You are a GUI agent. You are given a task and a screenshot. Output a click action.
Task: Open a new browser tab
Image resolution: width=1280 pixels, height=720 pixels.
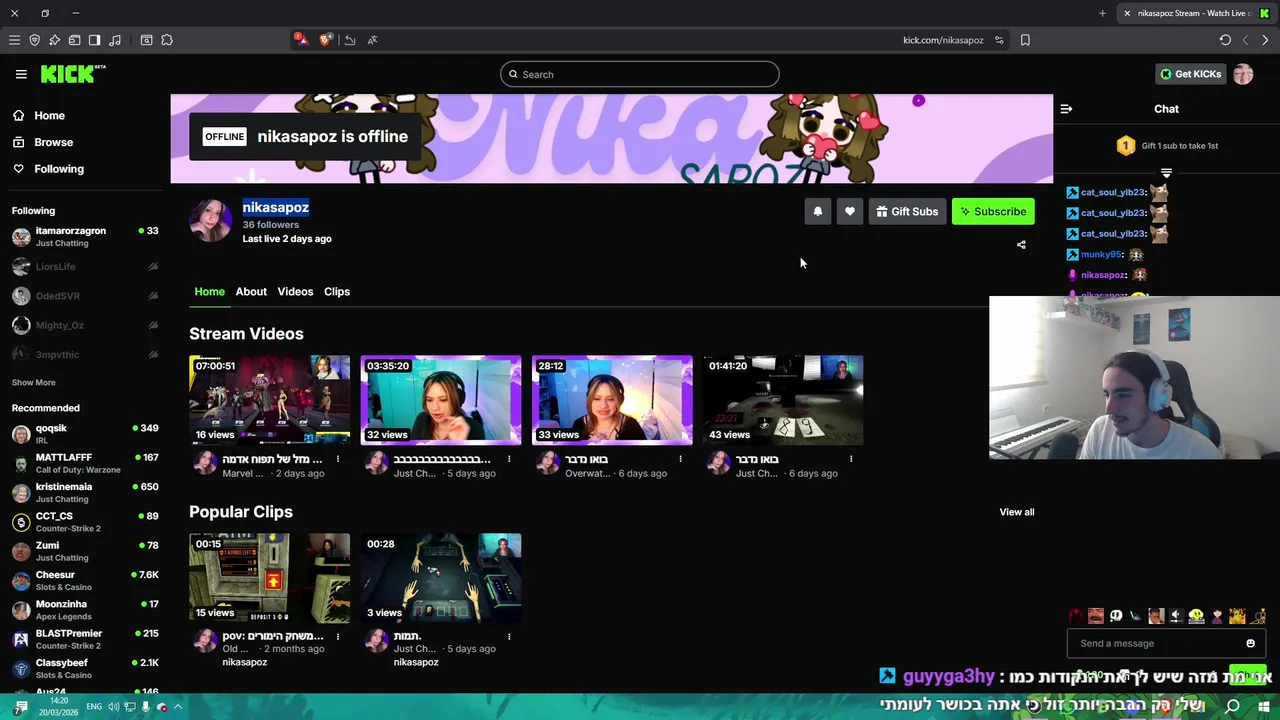1102,13
